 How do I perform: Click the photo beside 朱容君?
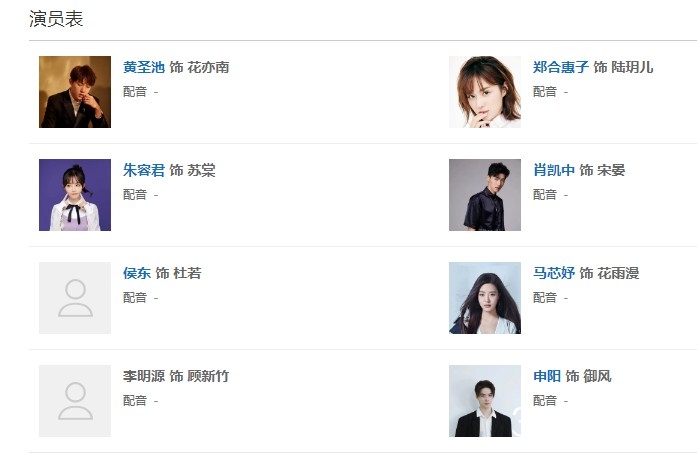tap(75, 195)
